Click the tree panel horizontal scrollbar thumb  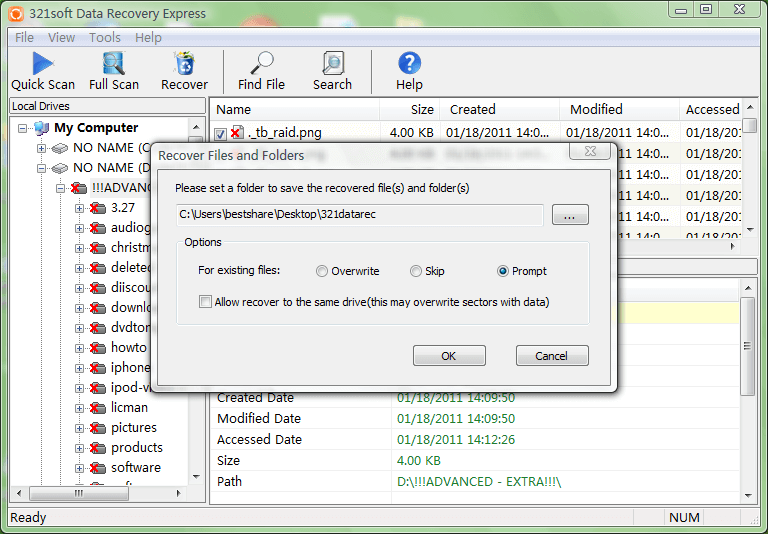click(79, 493)
